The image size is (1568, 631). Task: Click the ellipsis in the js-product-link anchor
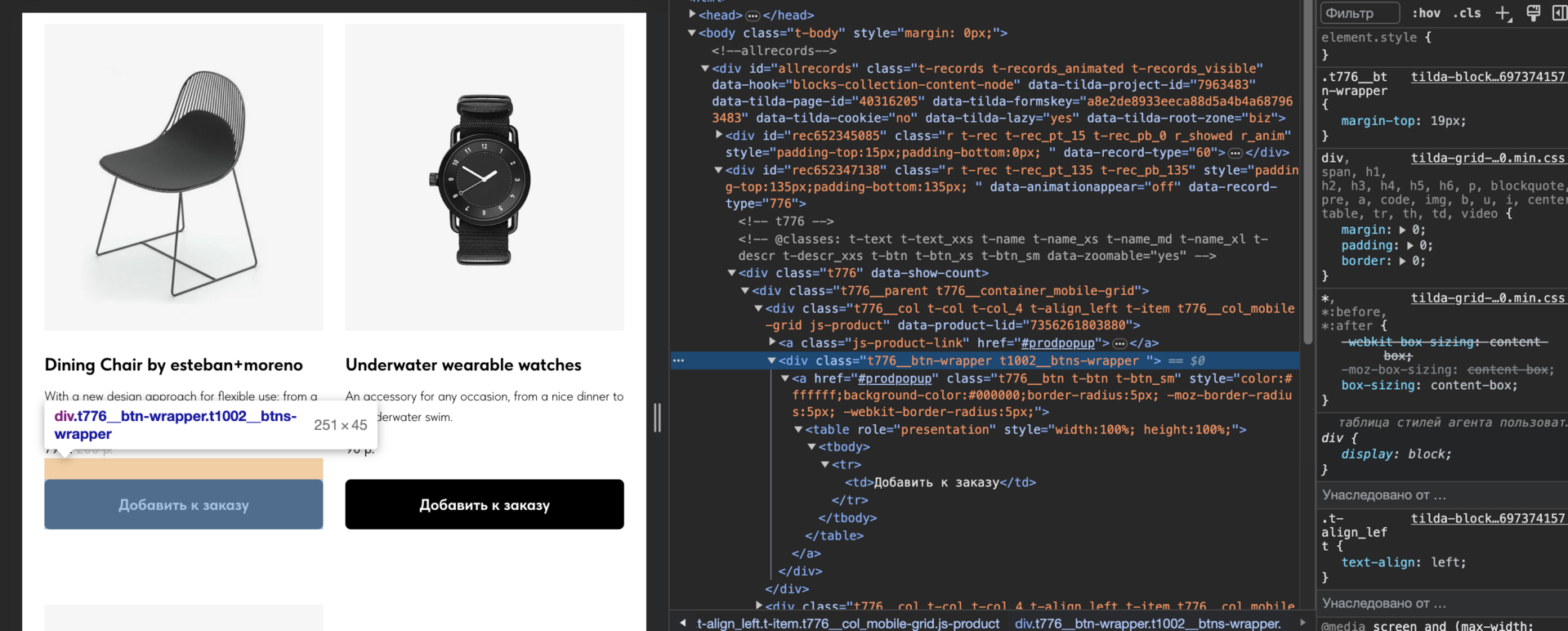coord(1119,343)
